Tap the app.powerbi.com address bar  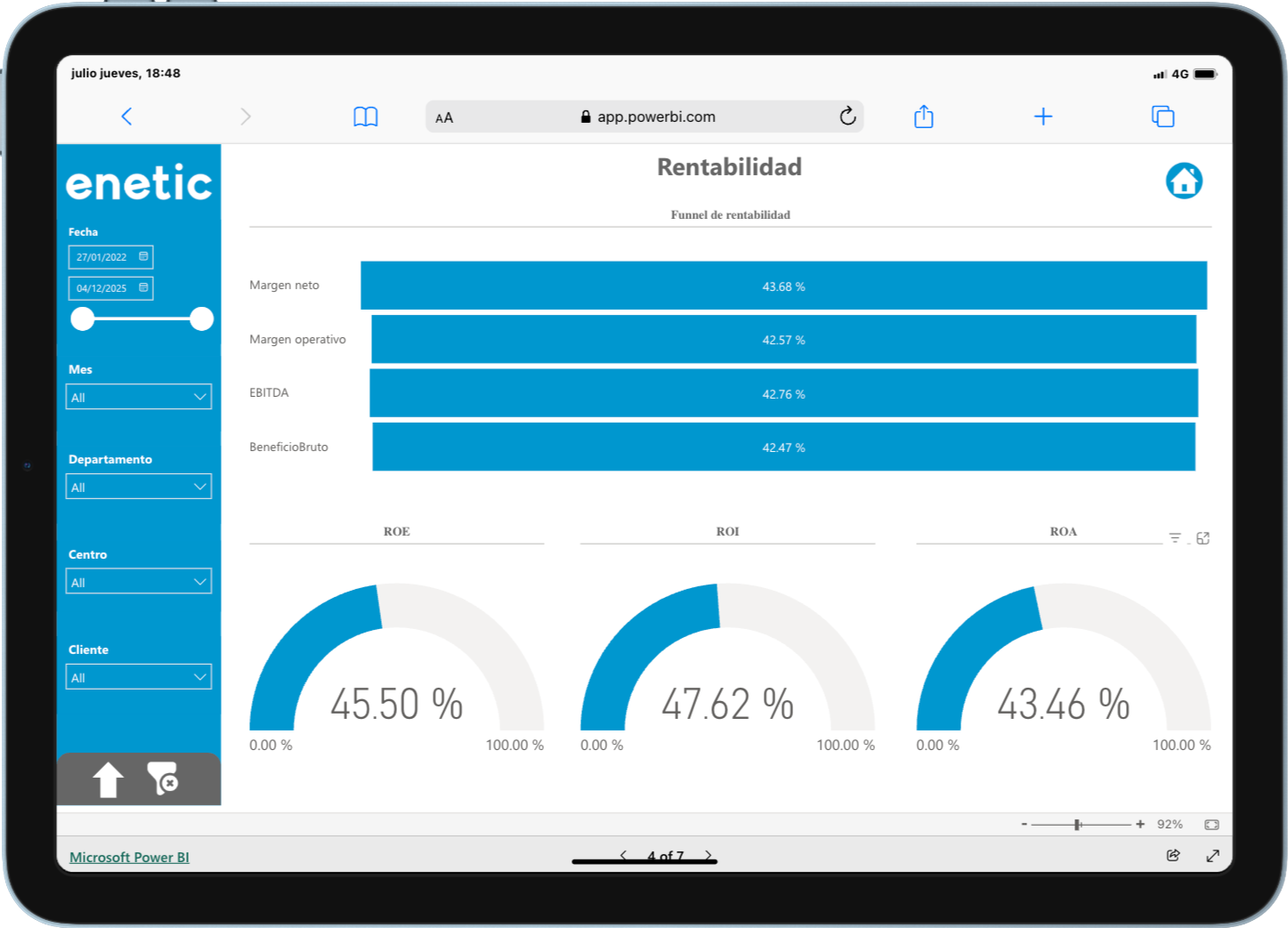pos(644,117)
